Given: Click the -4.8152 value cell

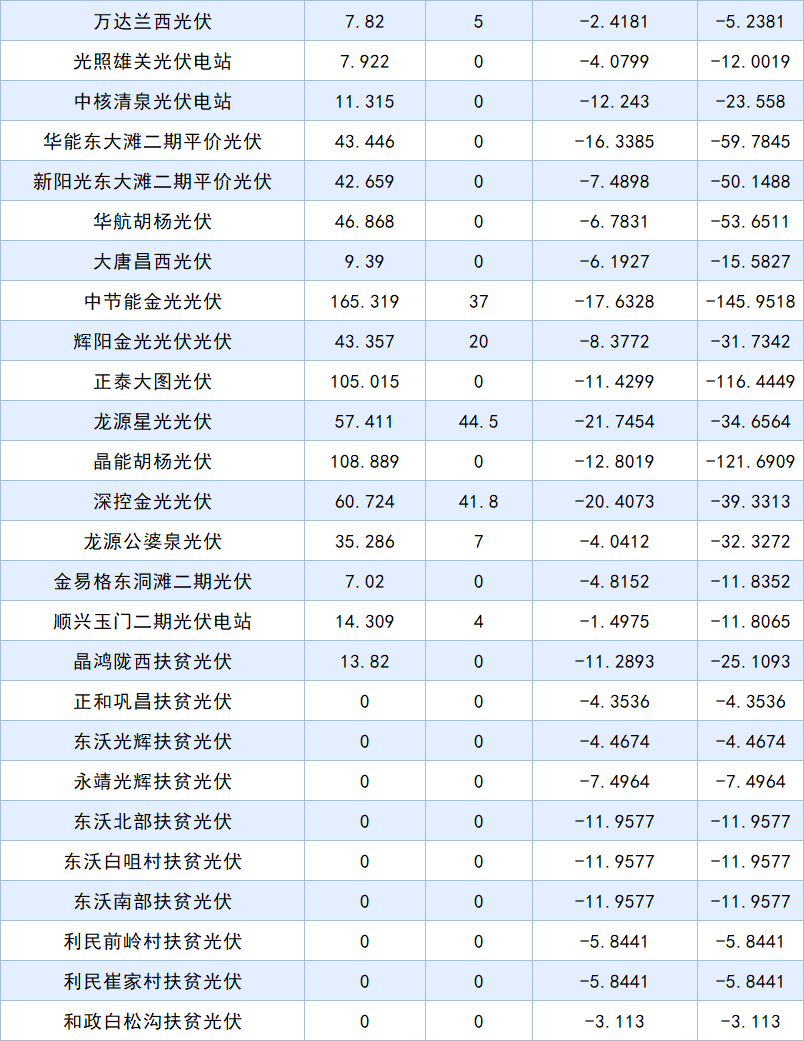Looking at the screenshot, I should 614,581.
